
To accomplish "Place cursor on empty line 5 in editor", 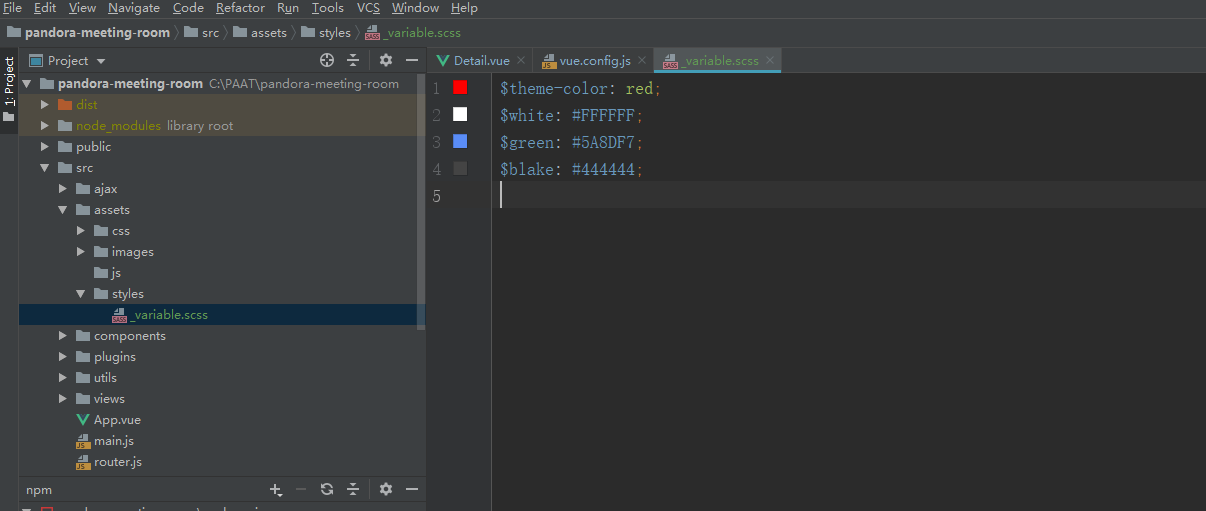I will (x=850, y=196).
